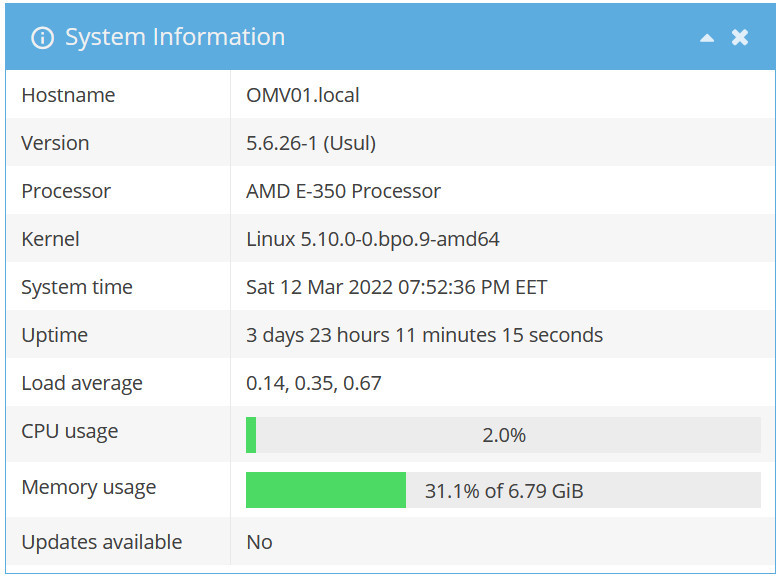Close the System Information widget
The image size is (780, 579).
click(740, 38)
